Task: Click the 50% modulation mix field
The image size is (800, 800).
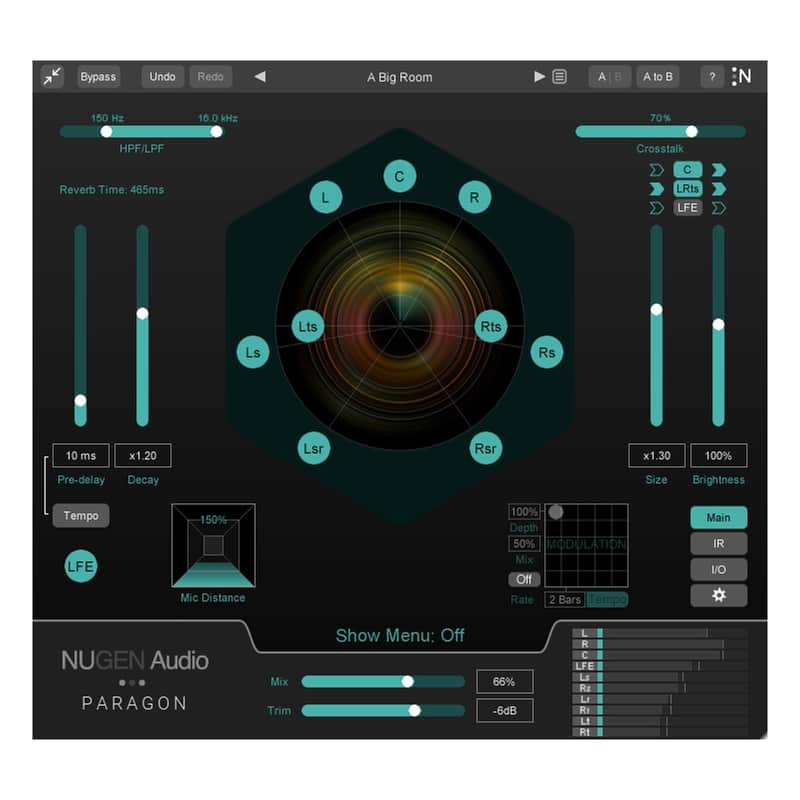Action: pos(524,544)
